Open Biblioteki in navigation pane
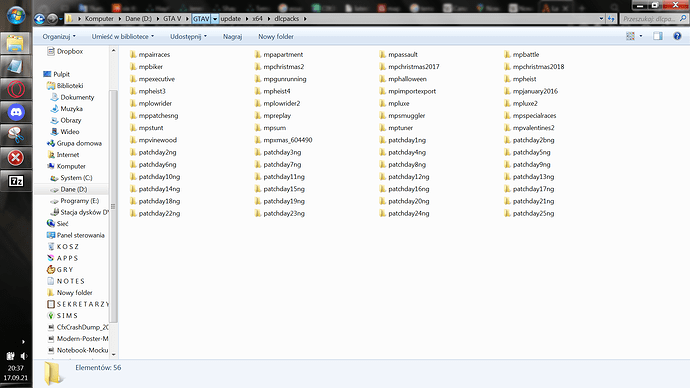690x388 pixels. tap(70, 86)
